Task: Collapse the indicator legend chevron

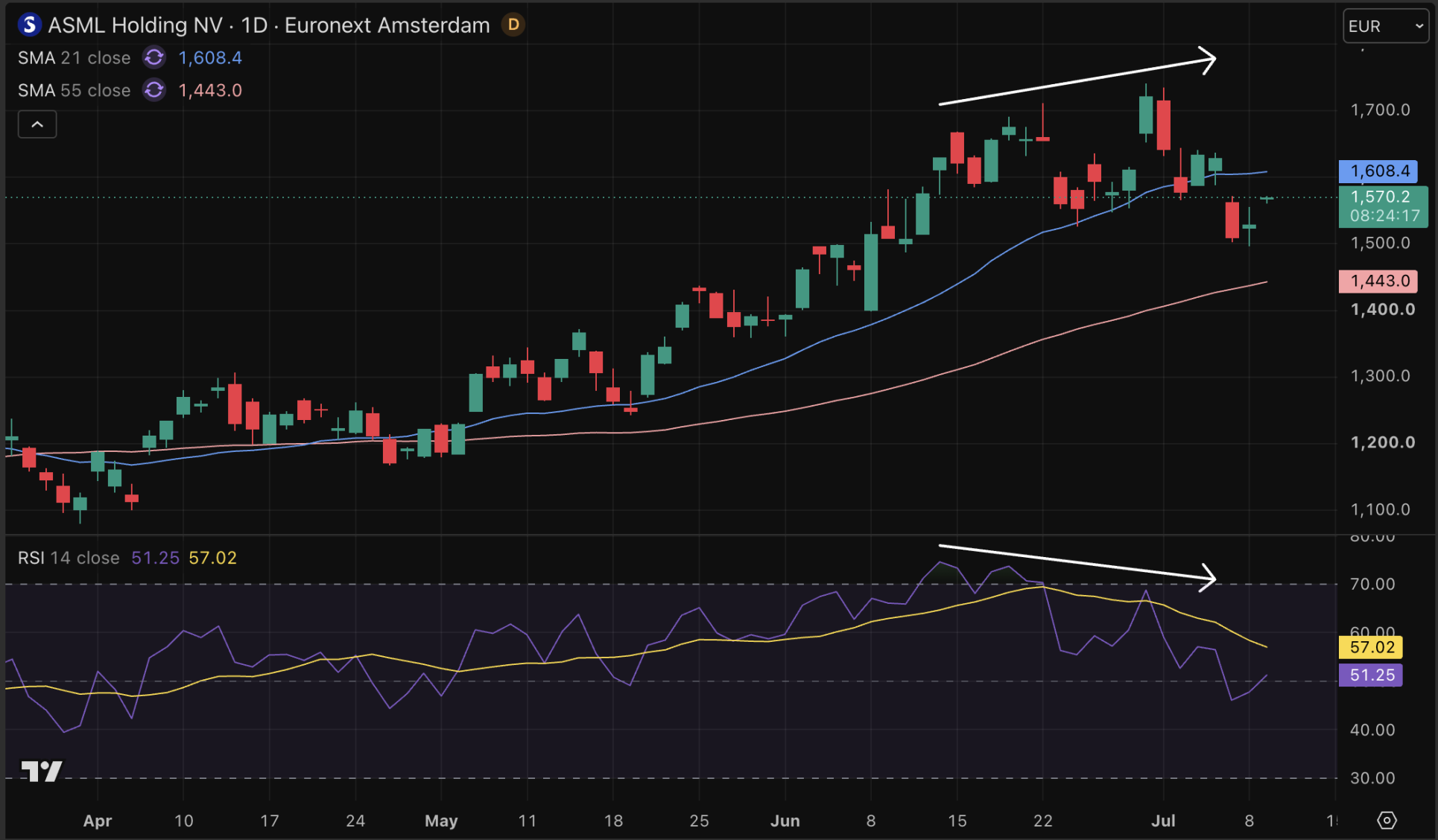Action: tap(37, 124)
